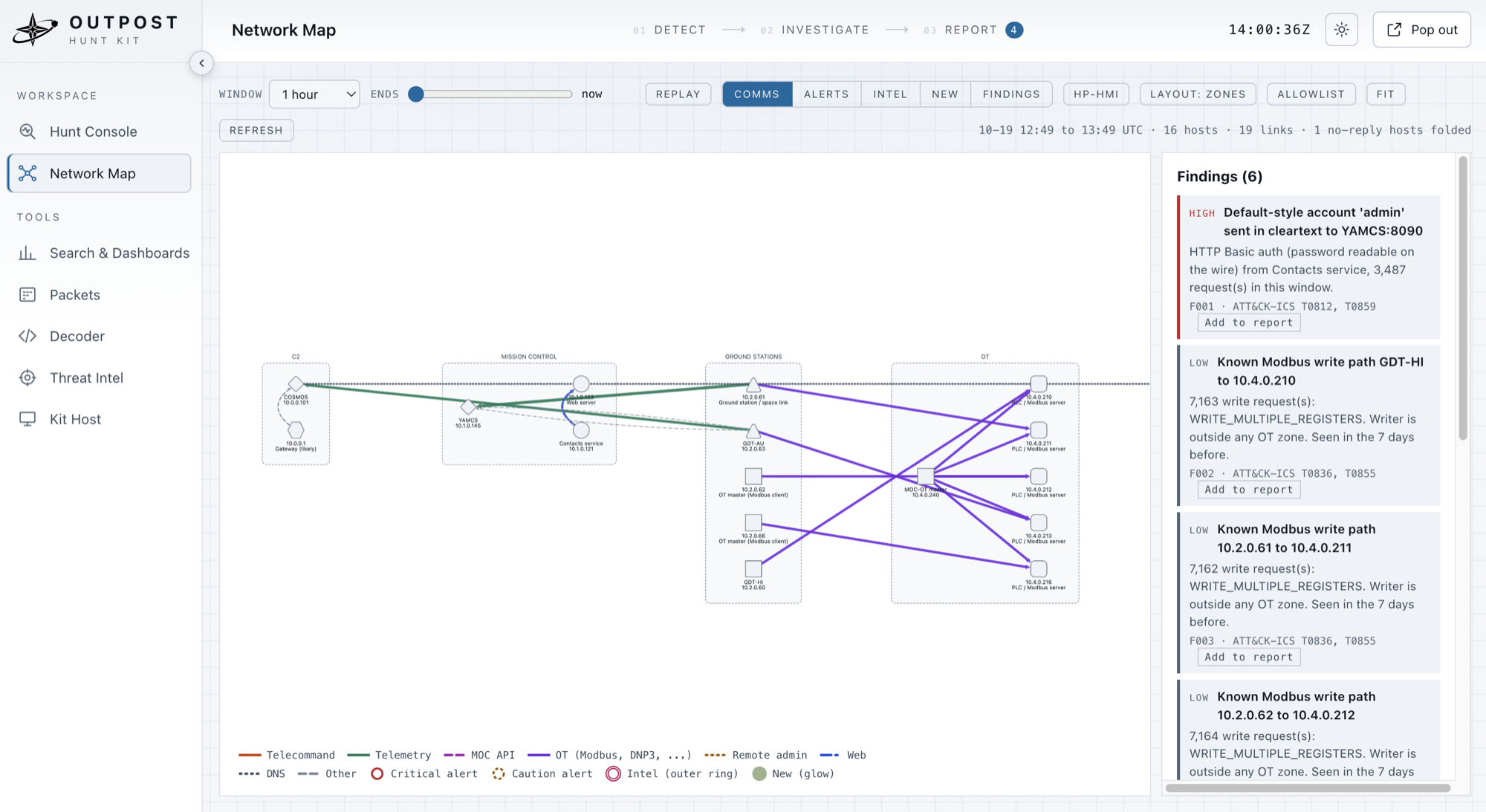Viewport: 1486px width, 812px height.
Task: Toggle light/dark theme sun icon
Action: 1341,30
